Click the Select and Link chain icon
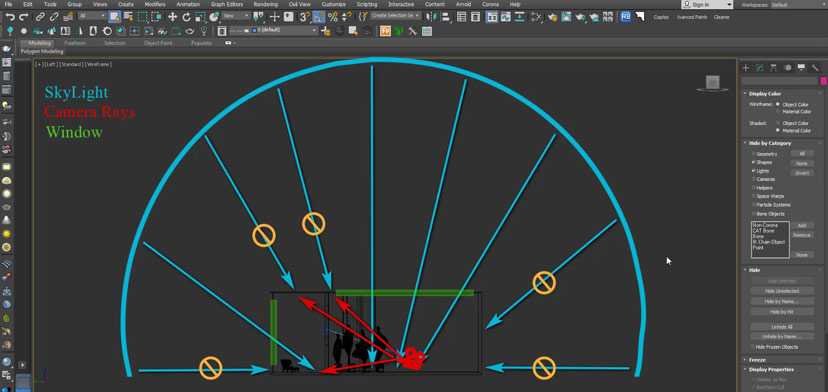Viewport: 828px width, 392px height. [40, 17]
